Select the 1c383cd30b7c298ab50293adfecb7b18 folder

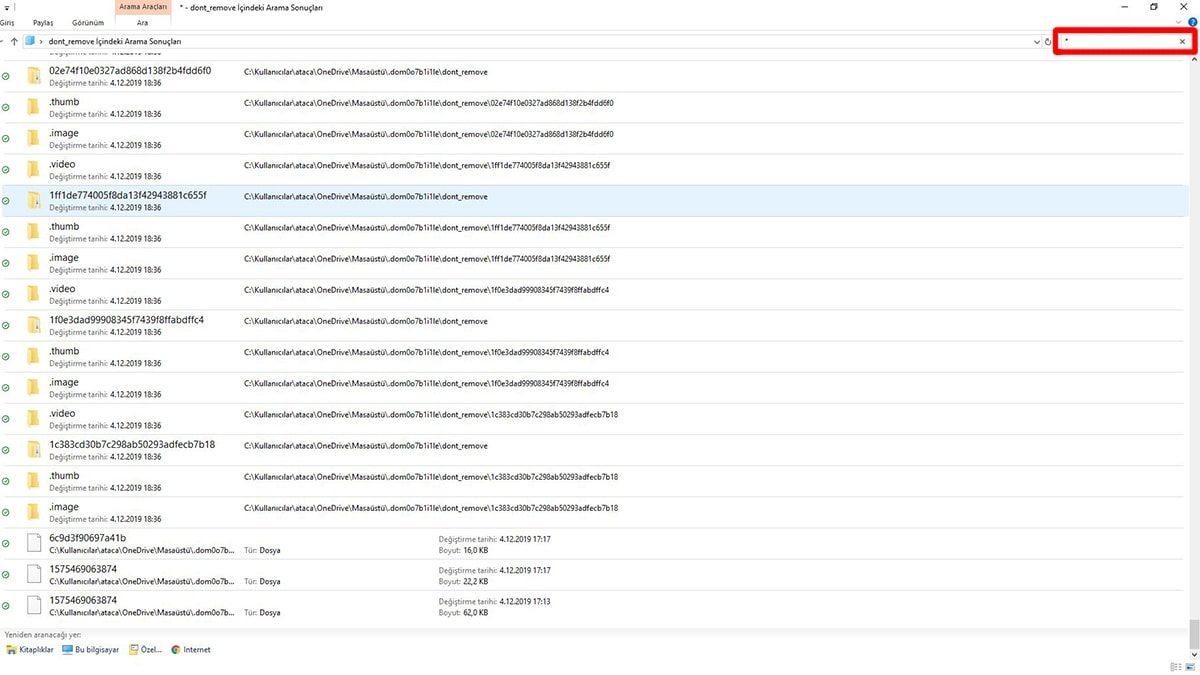[132, 445]
